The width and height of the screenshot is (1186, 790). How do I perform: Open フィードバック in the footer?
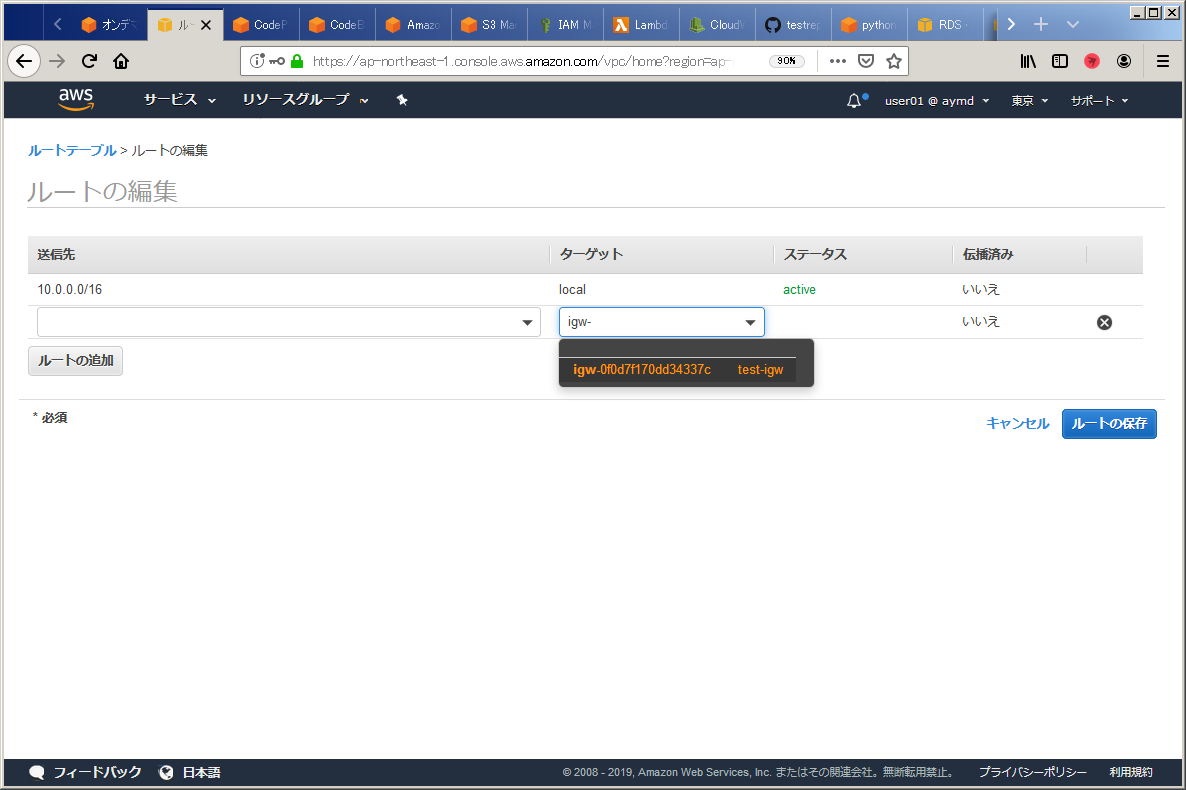click(x=85, y=772)
